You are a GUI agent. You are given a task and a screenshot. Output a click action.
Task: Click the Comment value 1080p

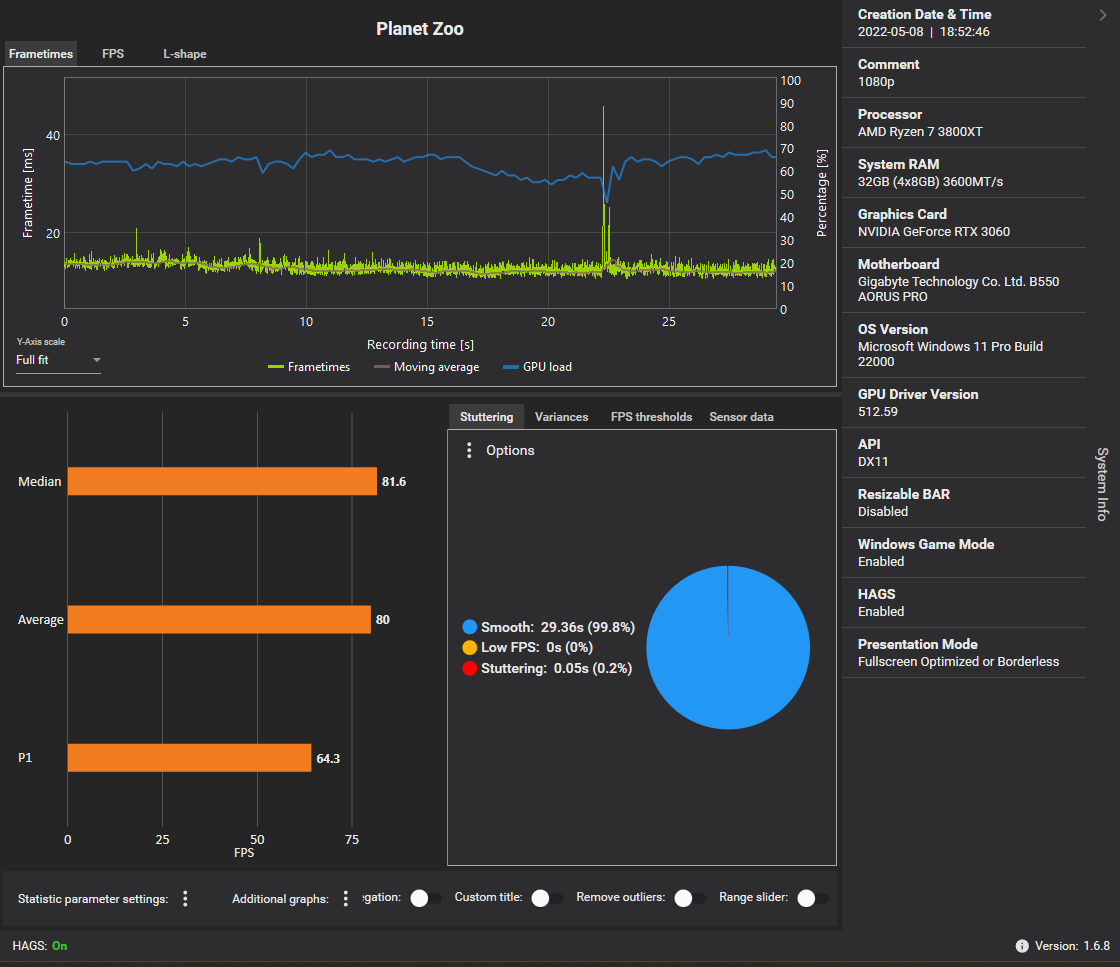point(876,82)
